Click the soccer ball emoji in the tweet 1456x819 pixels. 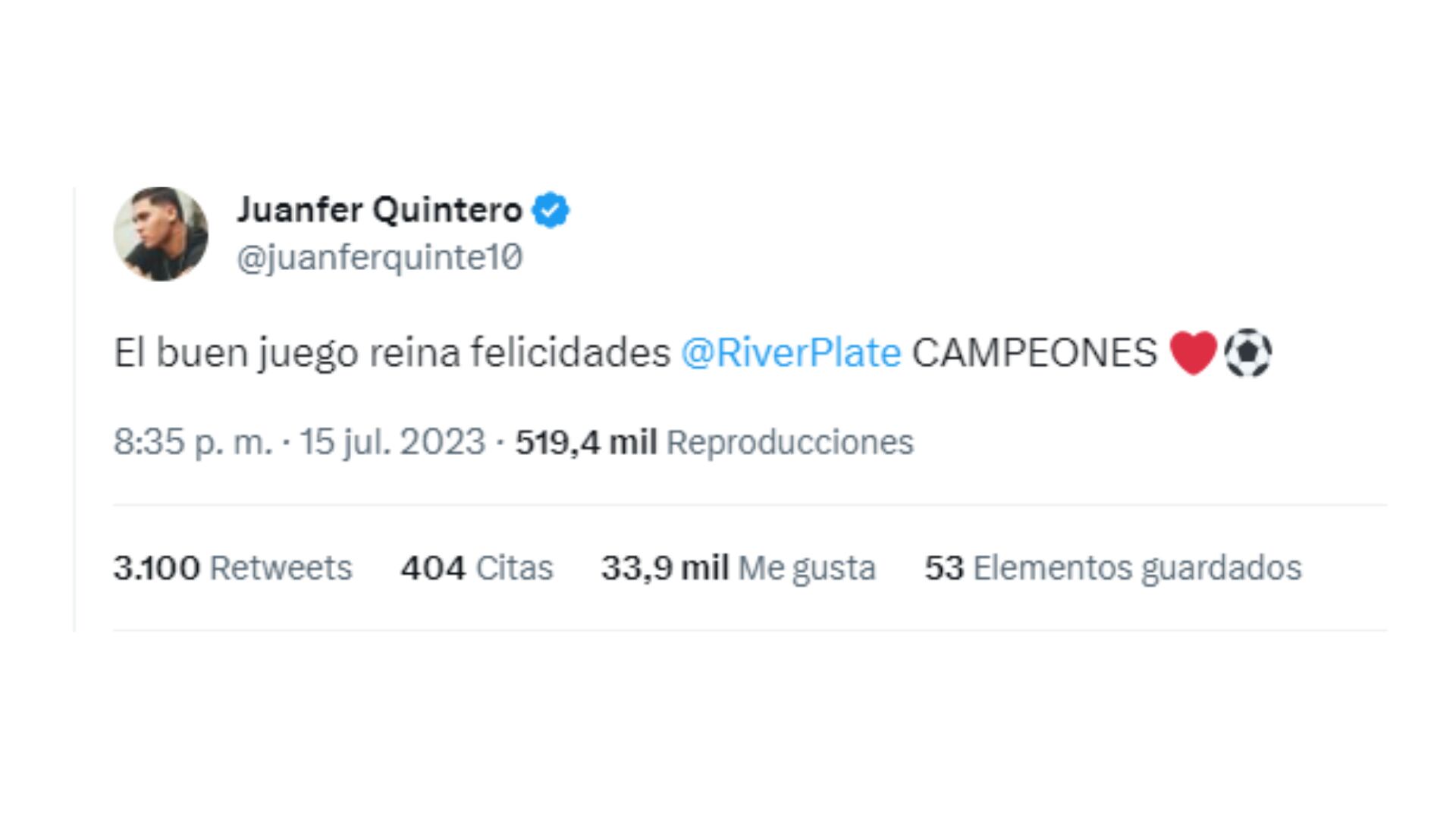[x=1248, y=350]
